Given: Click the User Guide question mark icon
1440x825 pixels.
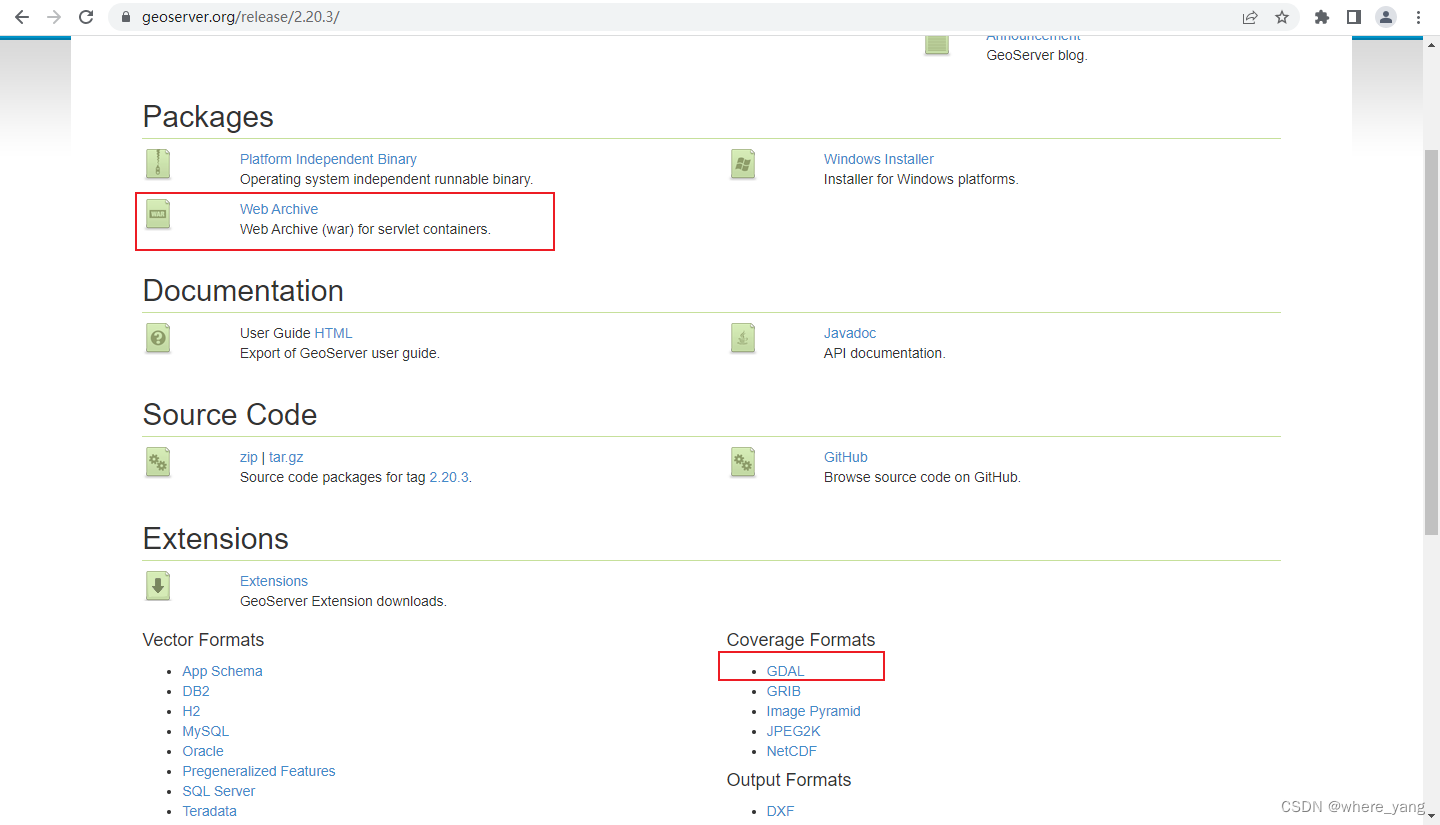Looking at the screenshot, I should pyautogui.click(x=157, y=337).
